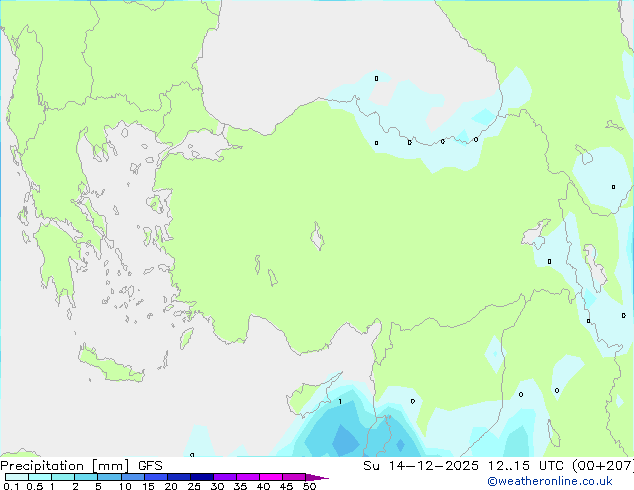Screen dimensions: 634x490
Task: Click the '50' legend value
Action: [x=309, y=486]
